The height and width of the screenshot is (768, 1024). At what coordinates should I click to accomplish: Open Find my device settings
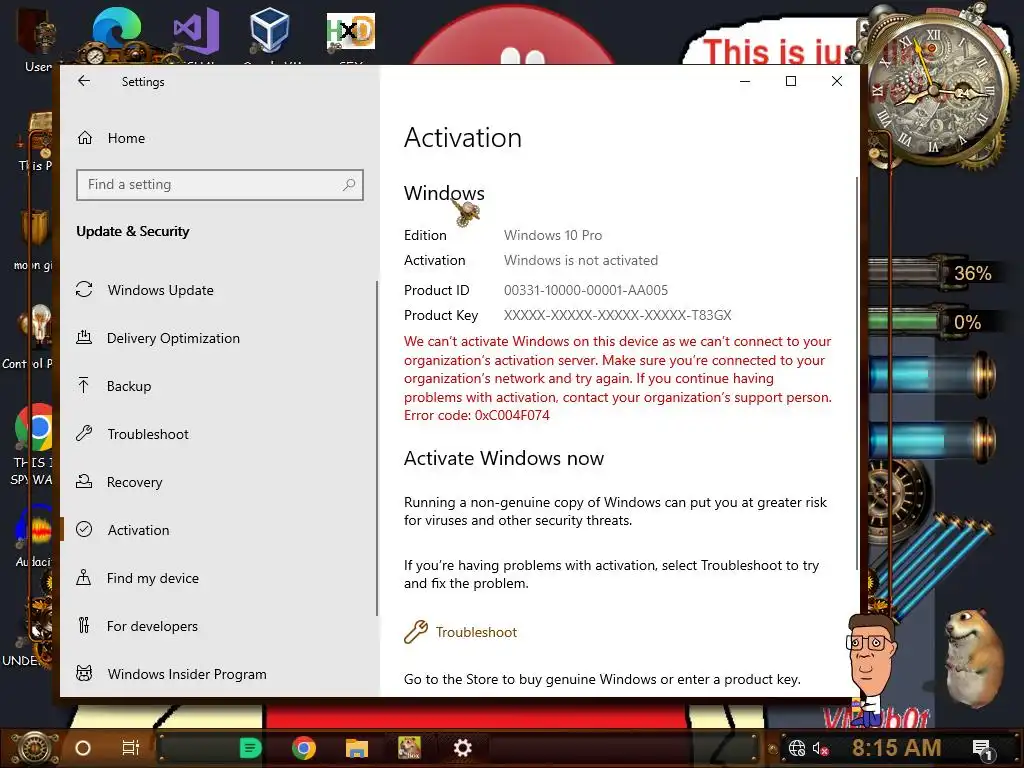point(153,578)
